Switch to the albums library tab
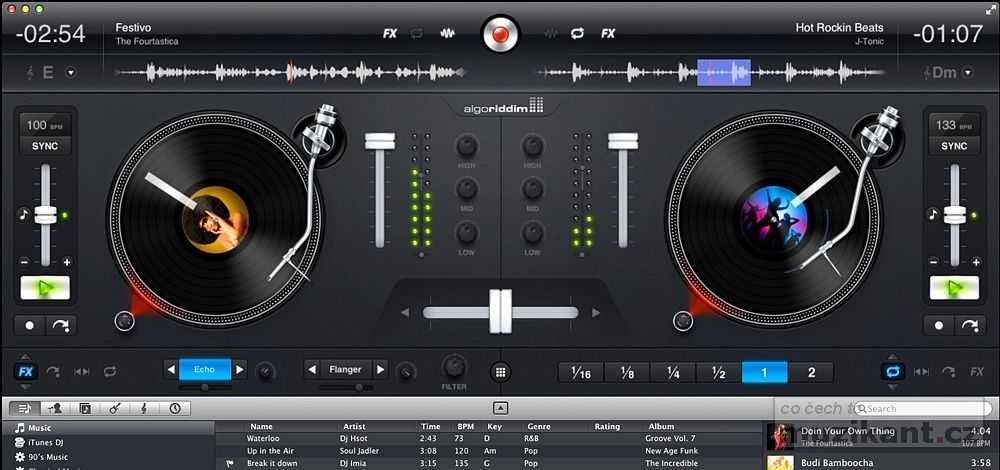 click(85, 408)
